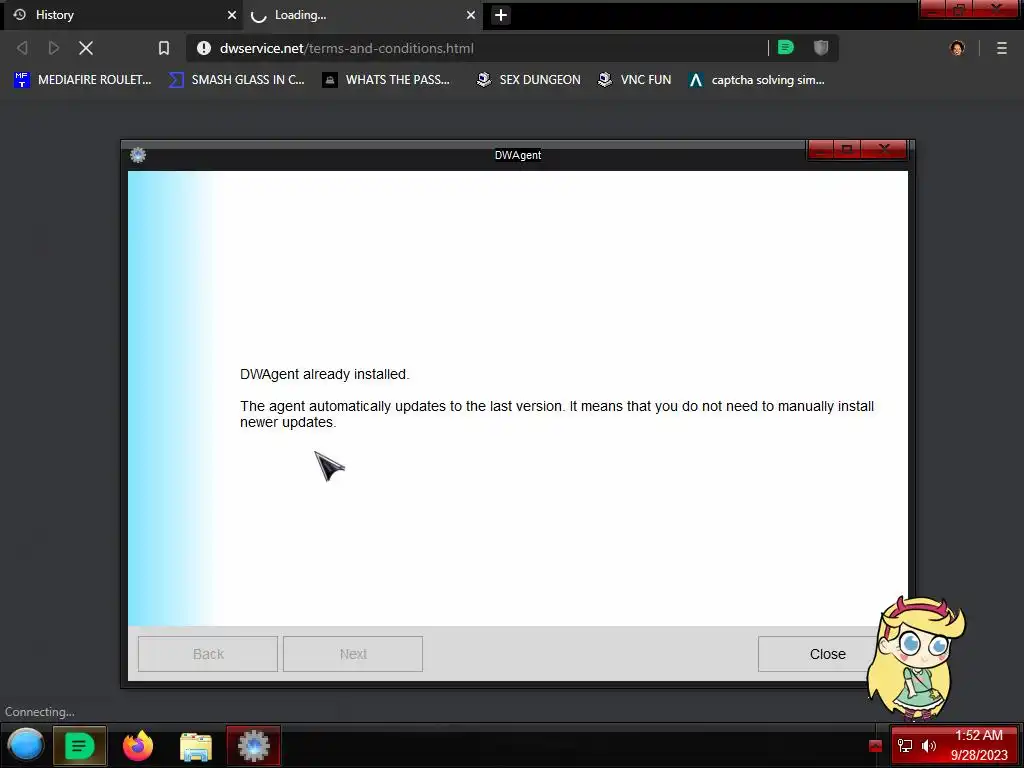Open SMASH GLASS IN C... bookmark
Screen dimensions: 1024x768
(236, 80)
